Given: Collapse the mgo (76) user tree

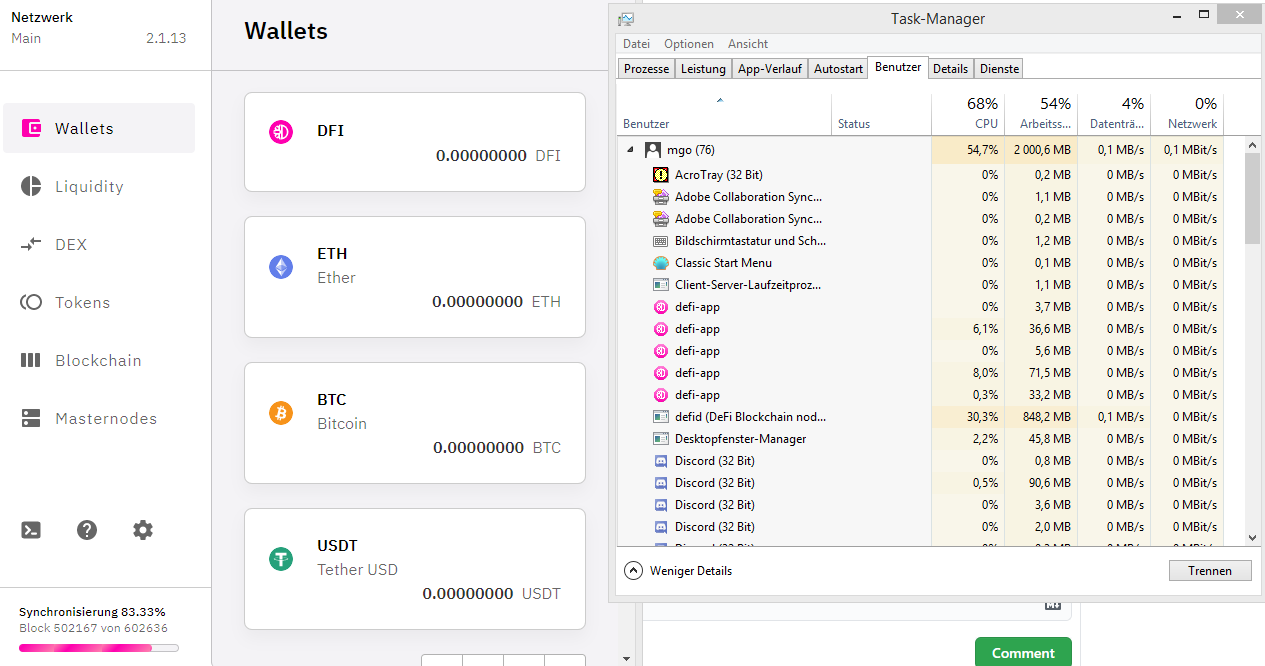Looking at the screenshot, I should coord(630,150).
